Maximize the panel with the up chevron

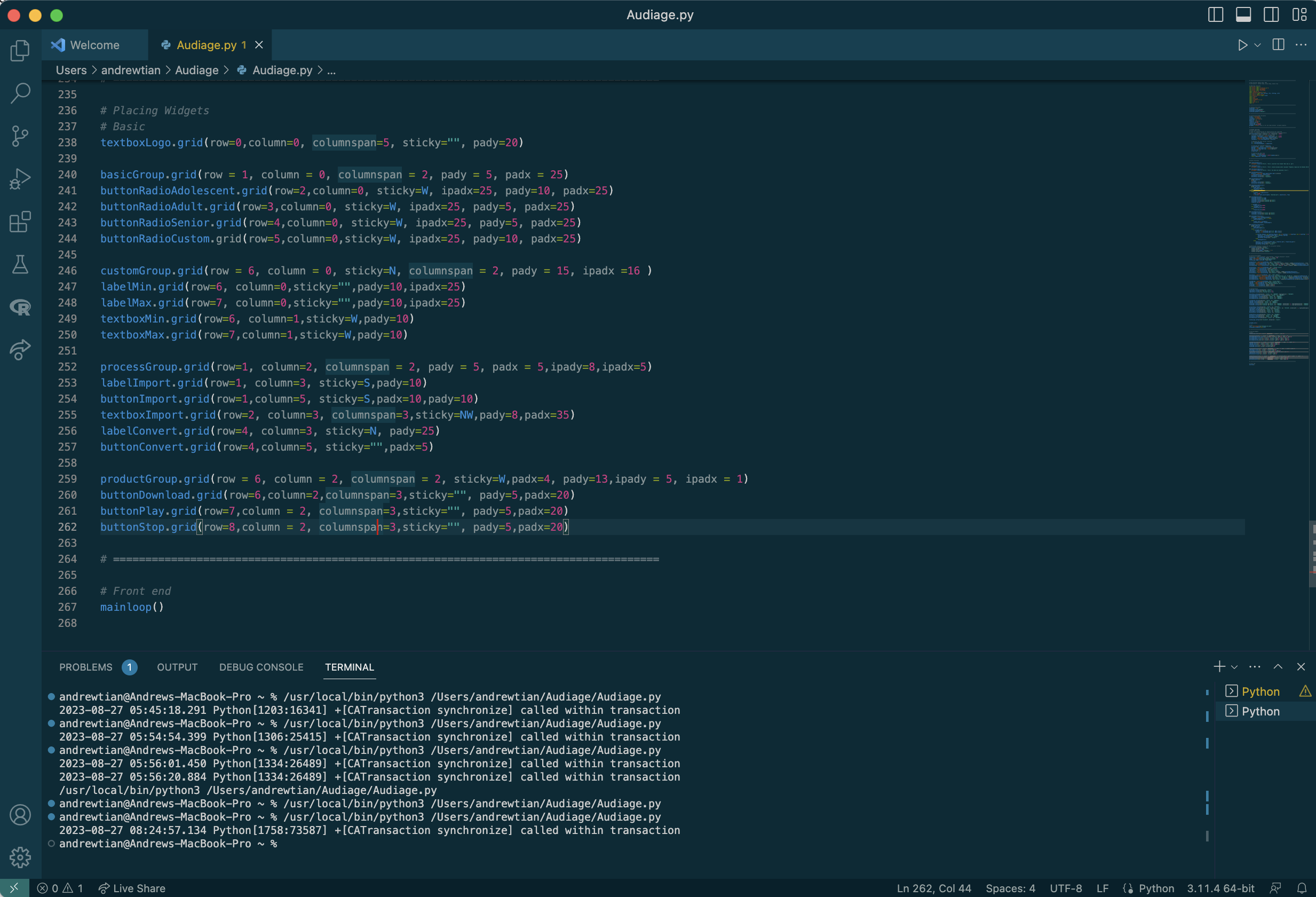coord(1278,667)
